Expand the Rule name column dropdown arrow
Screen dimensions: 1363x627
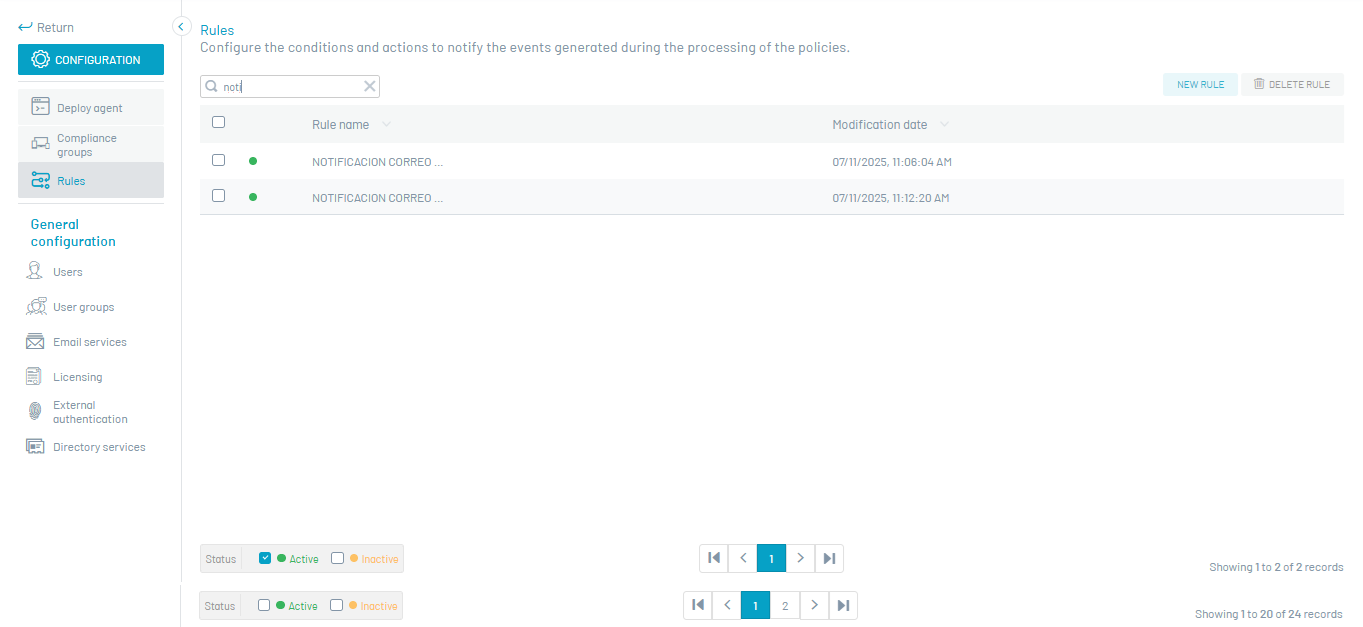(386, 125)
